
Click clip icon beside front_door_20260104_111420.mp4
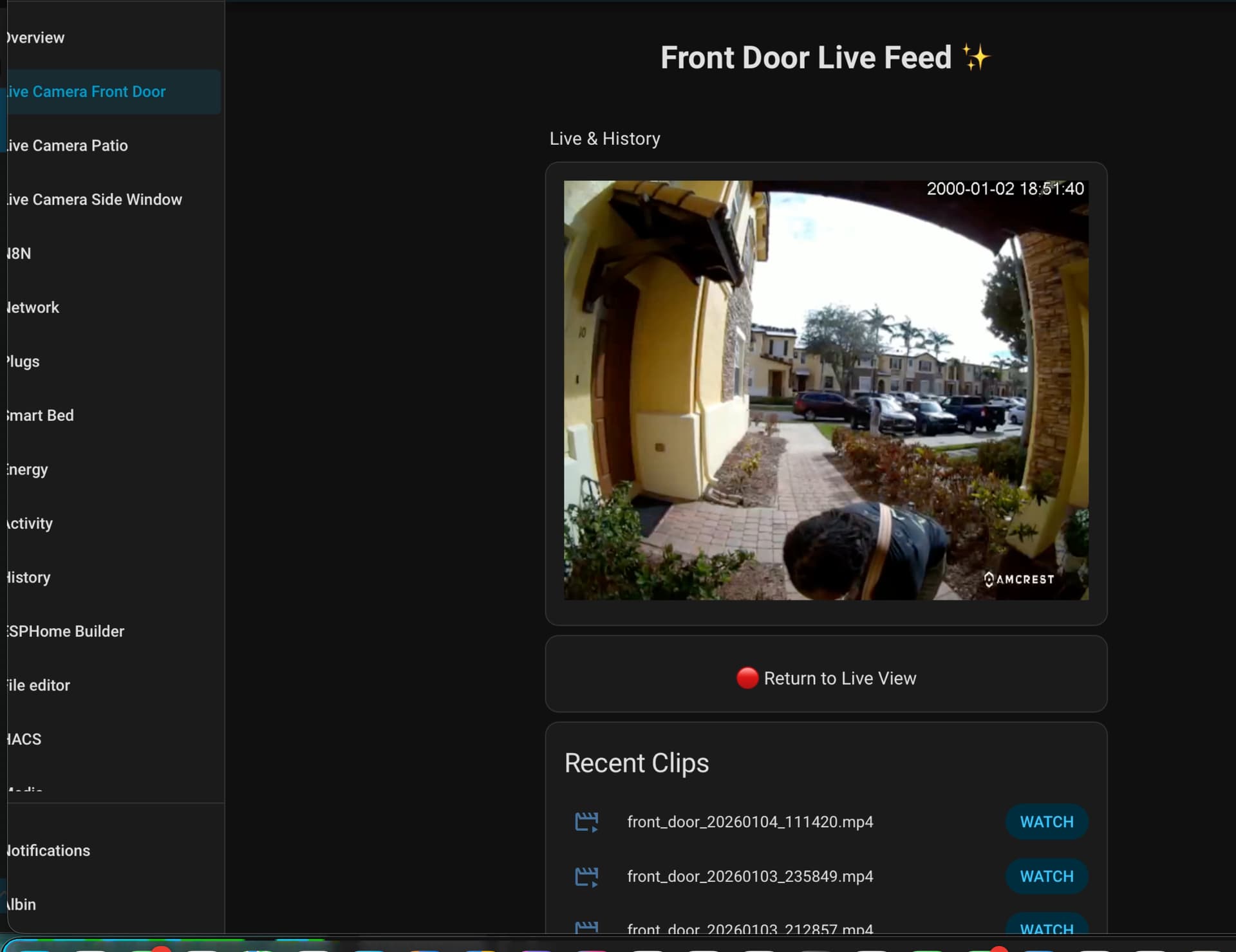pos(586,822)
